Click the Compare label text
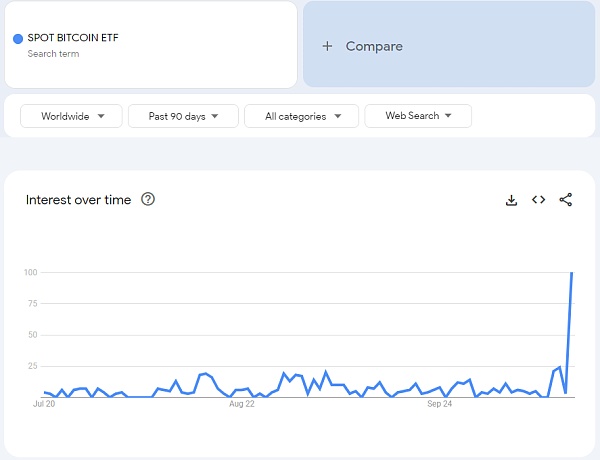This screenshot has height=460, width=600. tap(374, 46)
